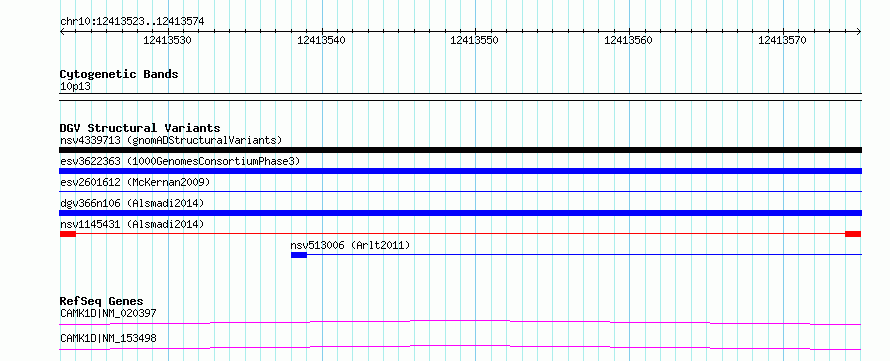The width and height of the screenshot is (890, 361).
Task: Click the magenta CAMK1D NM_020397 gene line
Action: [460, 322]
